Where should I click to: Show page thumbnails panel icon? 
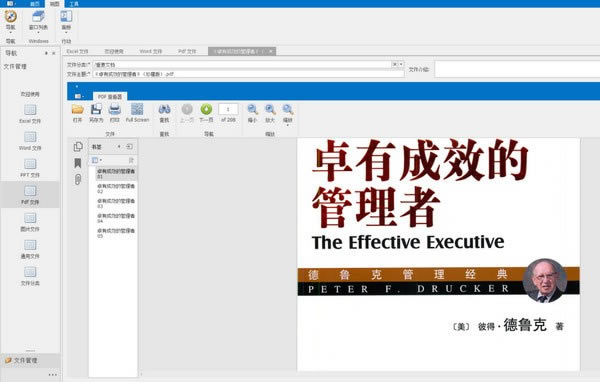(78, 147)
